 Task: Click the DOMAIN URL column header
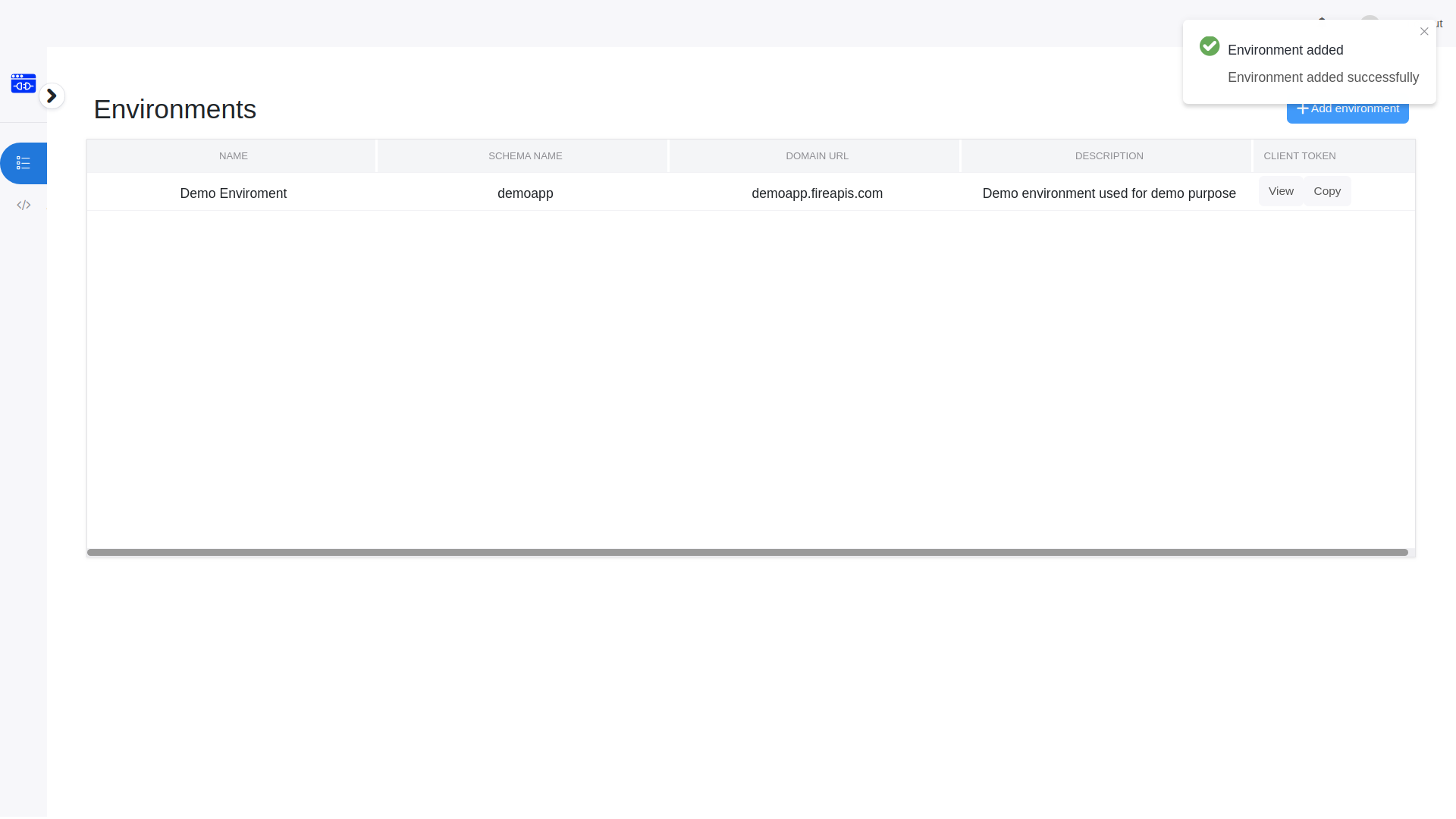[x=817, y=156]
